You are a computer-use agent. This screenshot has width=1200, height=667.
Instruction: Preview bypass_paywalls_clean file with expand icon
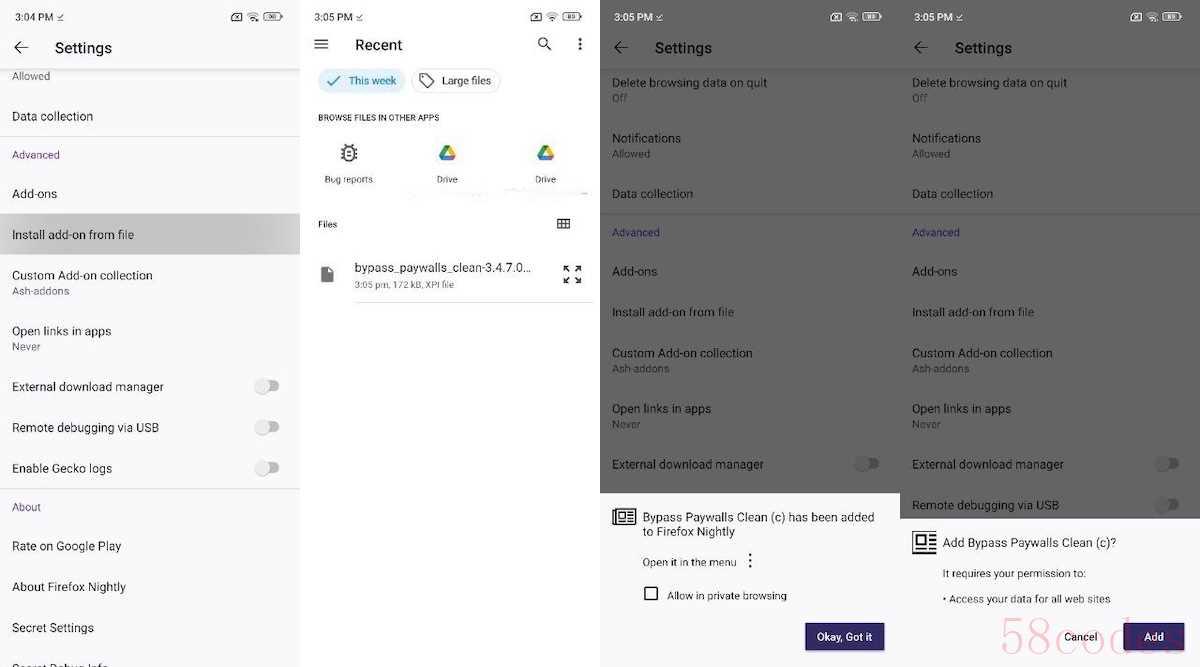pos(572,274)
